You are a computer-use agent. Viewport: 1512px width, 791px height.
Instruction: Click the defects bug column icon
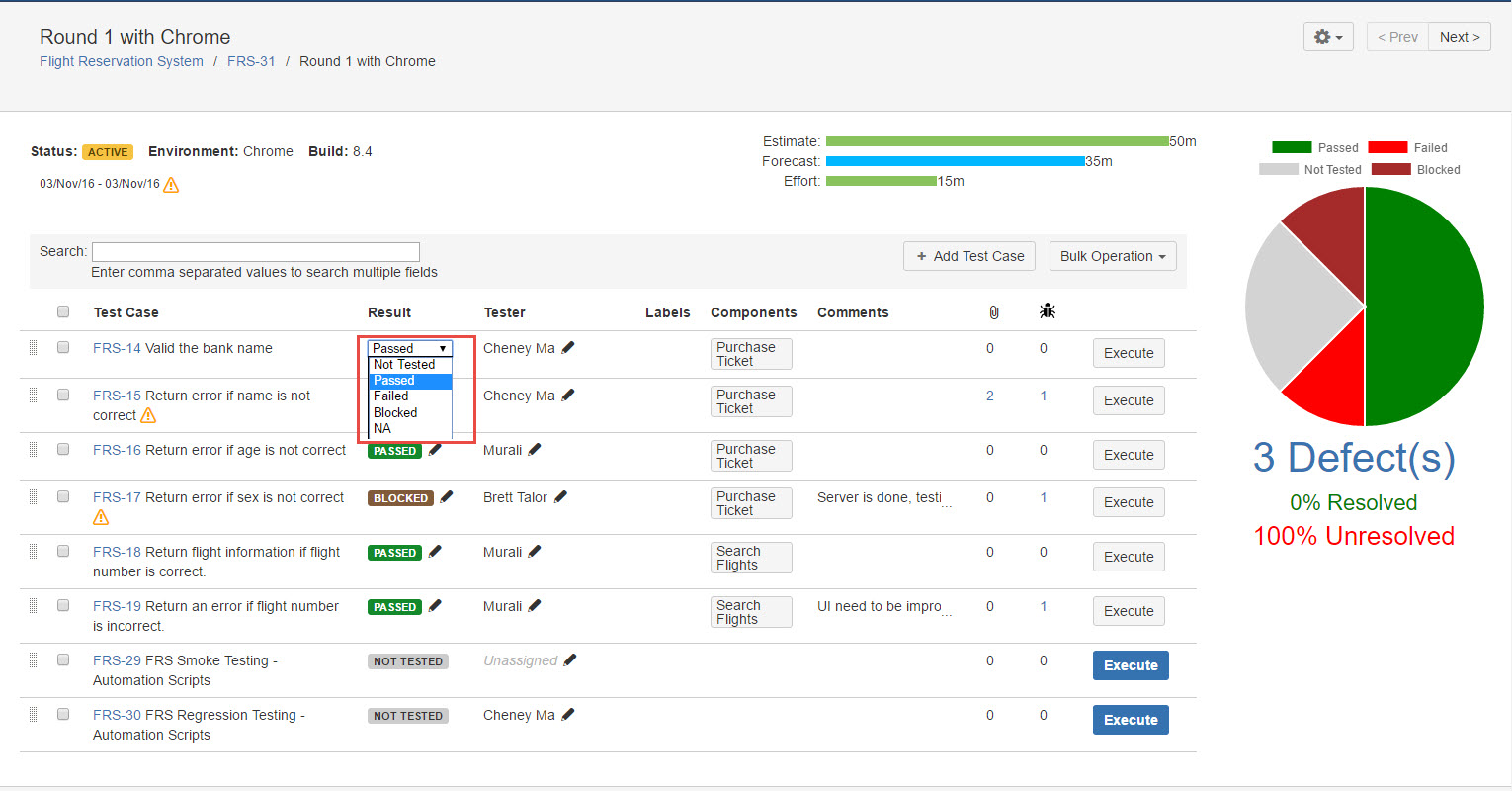1048,311
